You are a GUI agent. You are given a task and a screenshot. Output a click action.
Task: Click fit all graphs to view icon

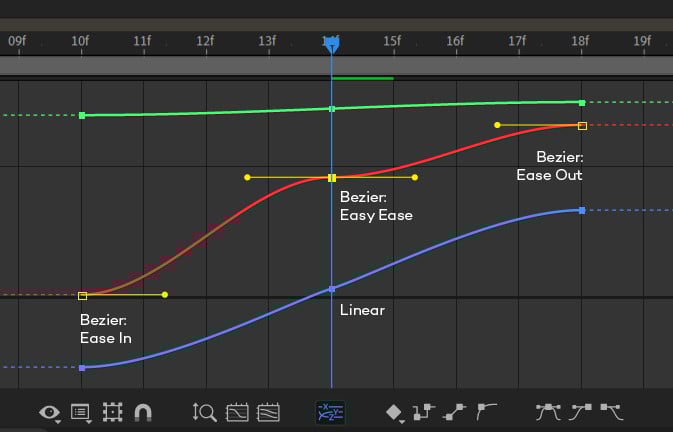[268, 411]
